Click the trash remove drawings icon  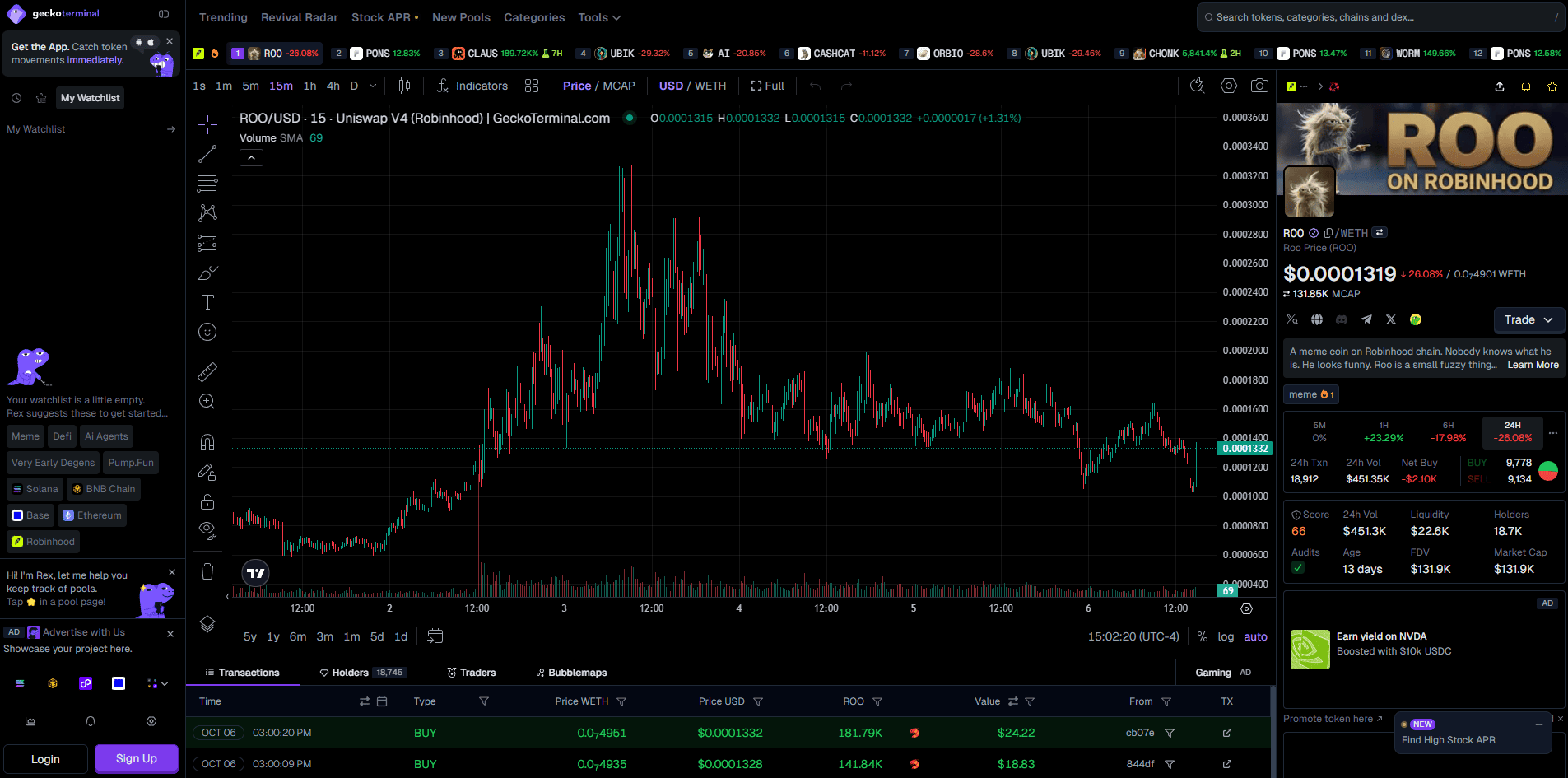pos(207,571)
